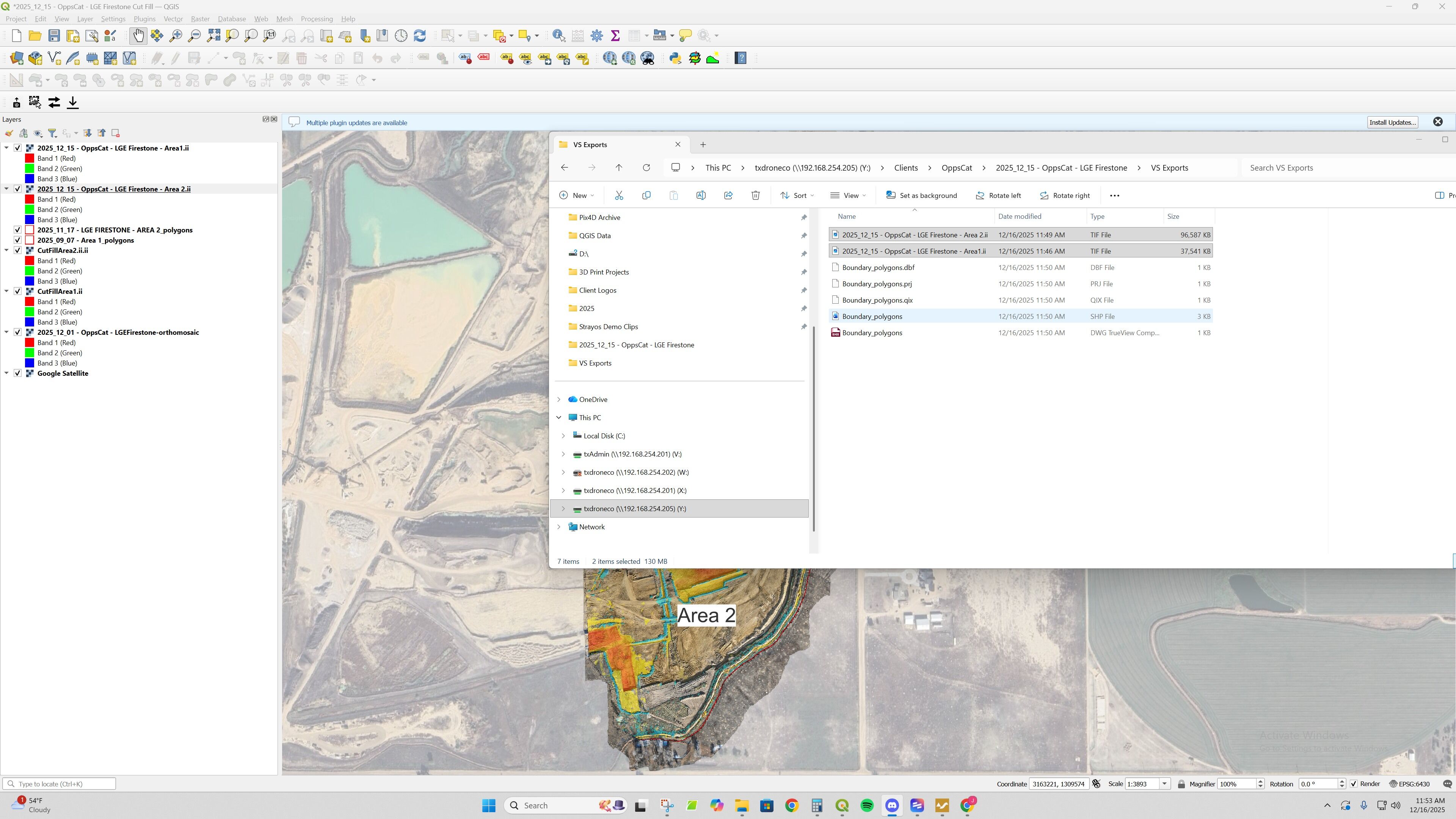Viewport: 1456px width, 819px height.
Task: Open the Layer menu
Action: 85,19
